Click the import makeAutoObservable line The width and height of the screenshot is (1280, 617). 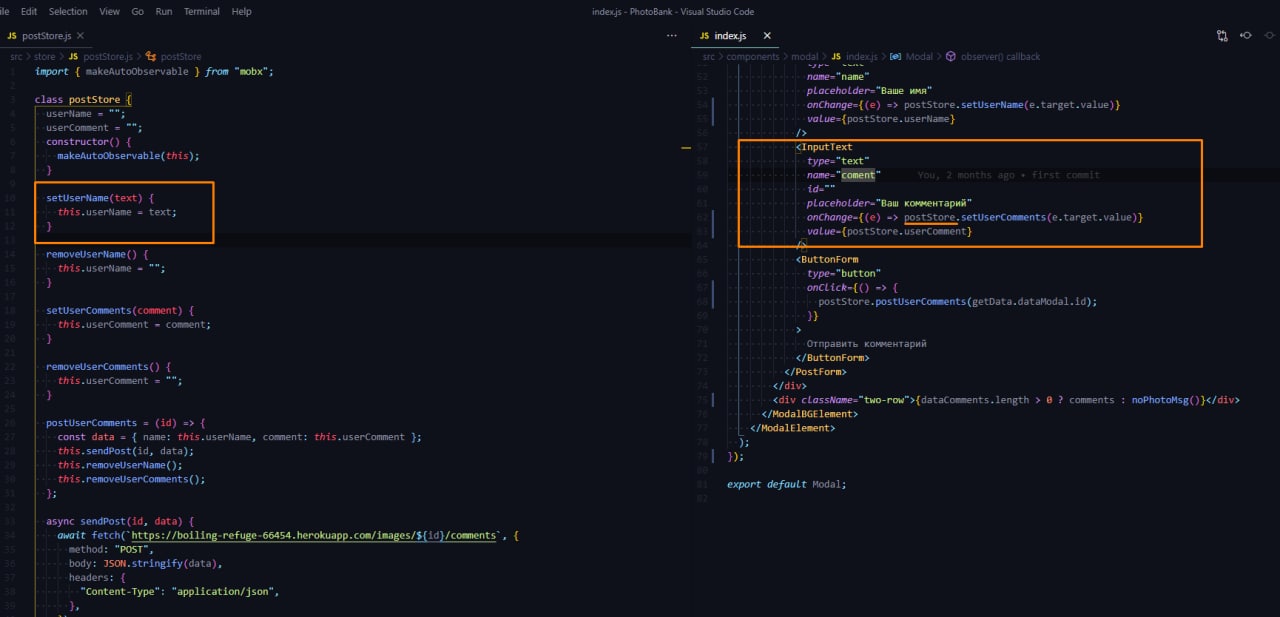click(154, 71)
